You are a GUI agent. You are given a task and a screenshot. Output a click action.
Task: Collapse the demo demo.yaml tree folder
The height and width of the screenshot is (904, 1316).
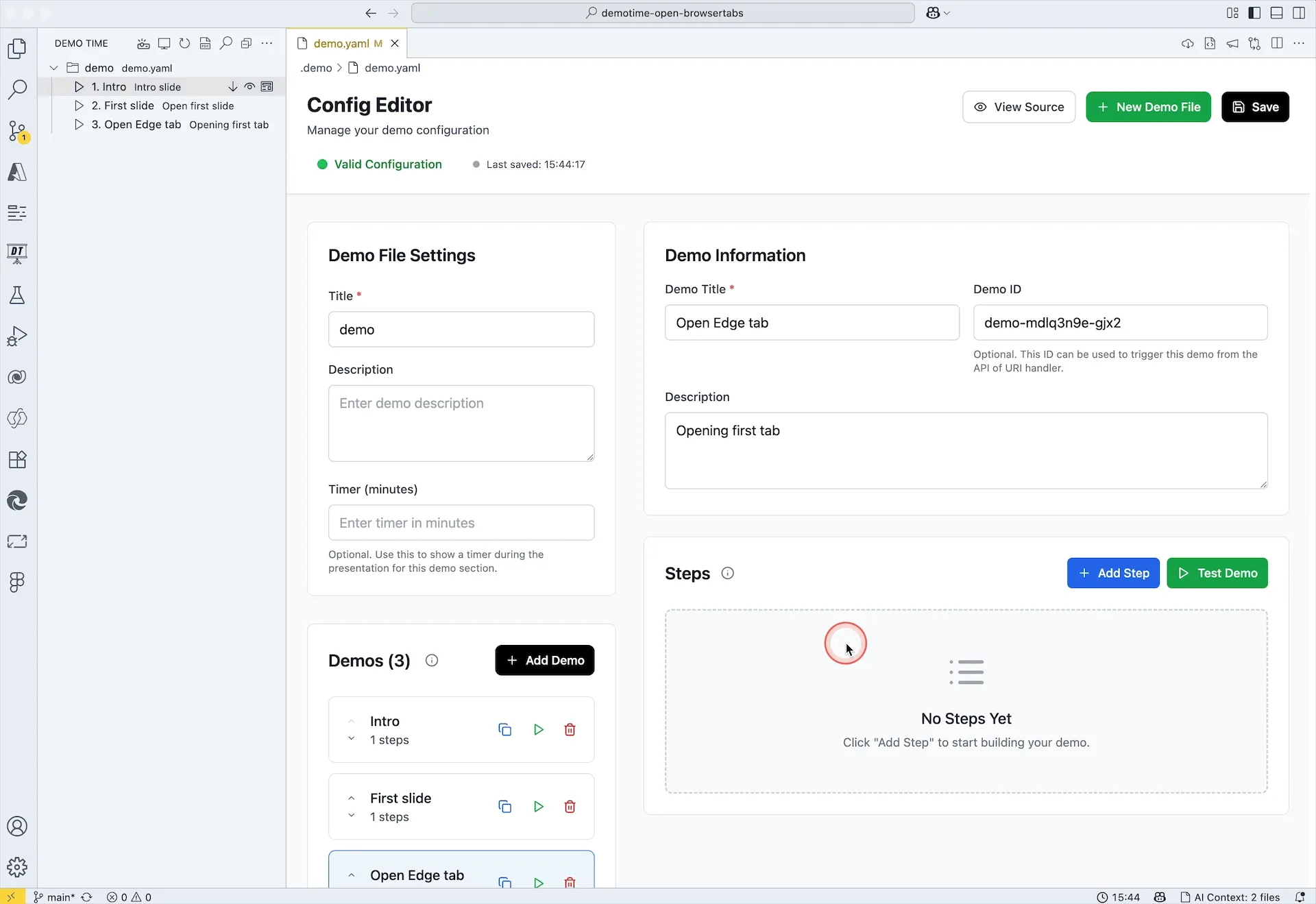pyautogui.click(x=54, y=68)
